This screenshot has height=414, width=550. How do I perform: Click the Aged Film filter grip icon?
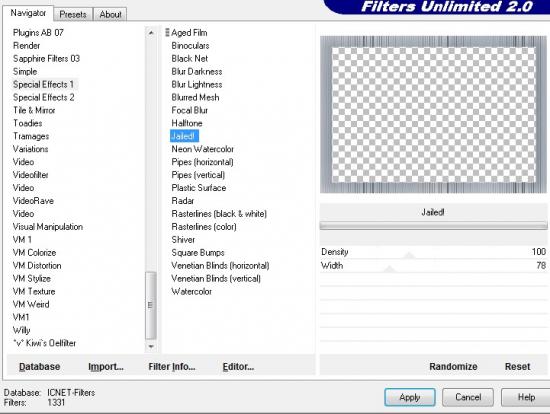click(x=167, y=33)
